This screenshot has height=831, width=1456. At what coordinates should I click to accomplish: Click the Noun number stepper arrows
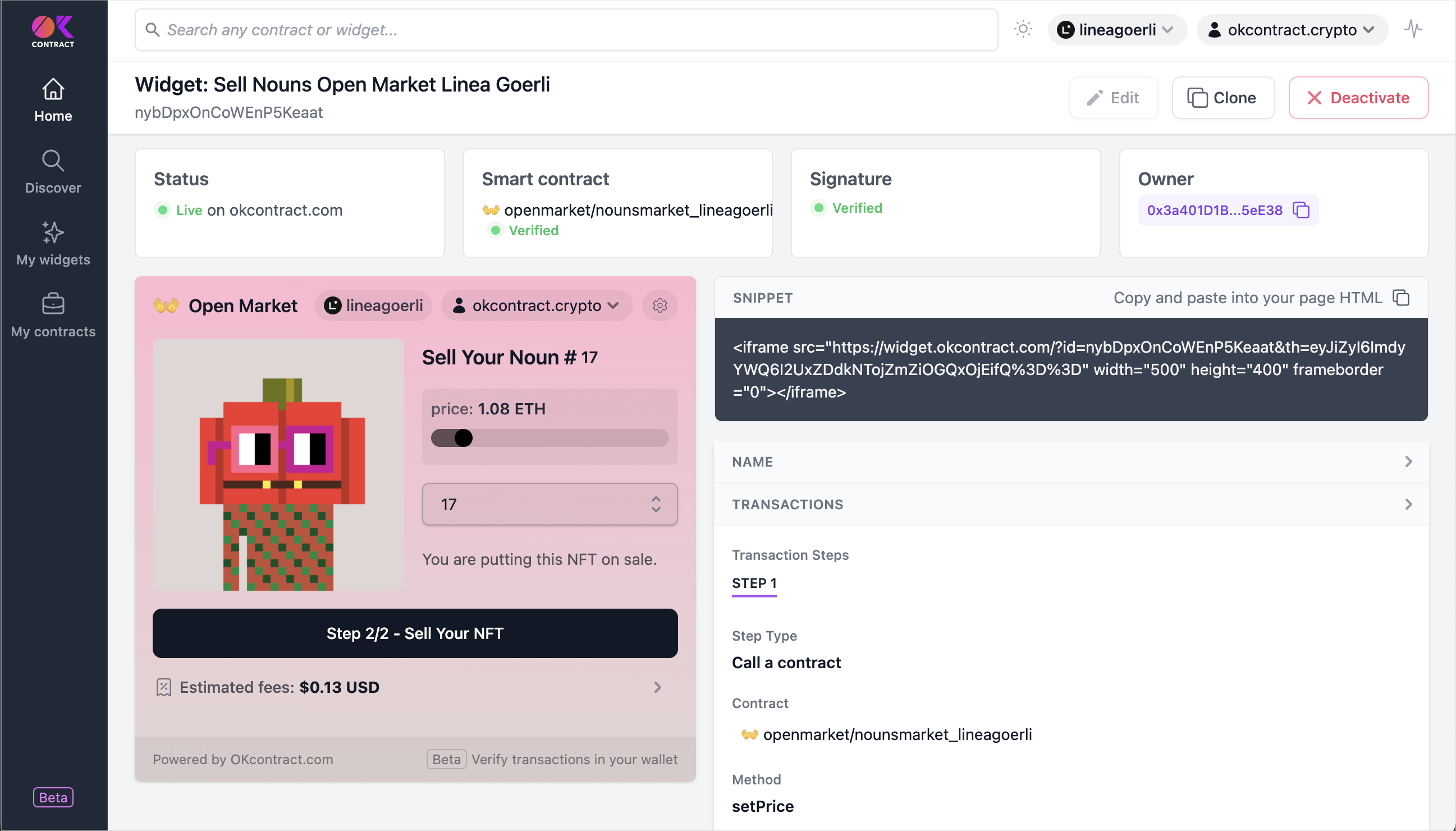[x=656, y=504]
